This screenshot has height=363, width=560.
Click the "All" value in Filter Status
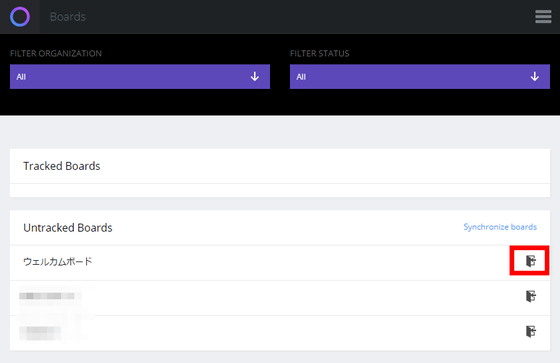[301, 77]
